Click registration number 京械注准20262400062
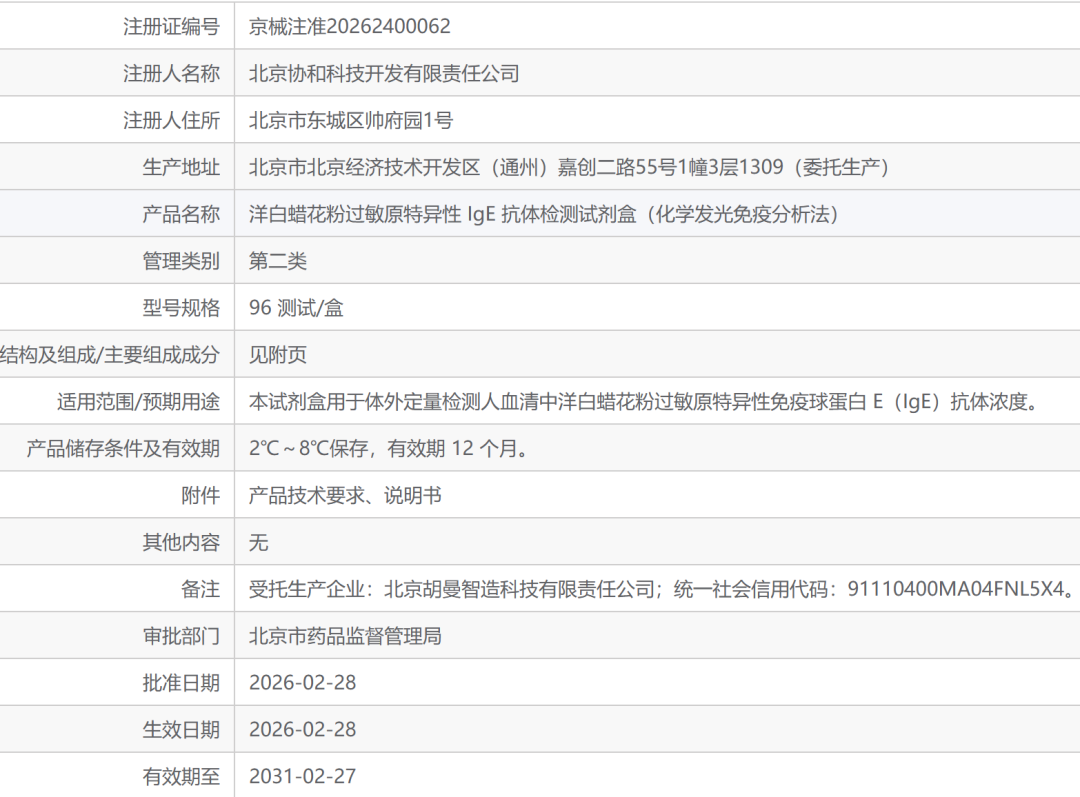The width and height of the screenshot is (1080, 797). [x=349, y=27]
